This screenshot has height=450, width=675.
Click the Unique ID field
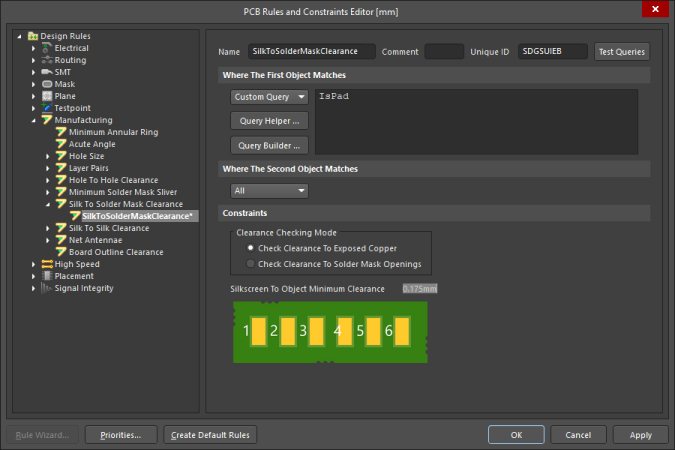[552, 51]
